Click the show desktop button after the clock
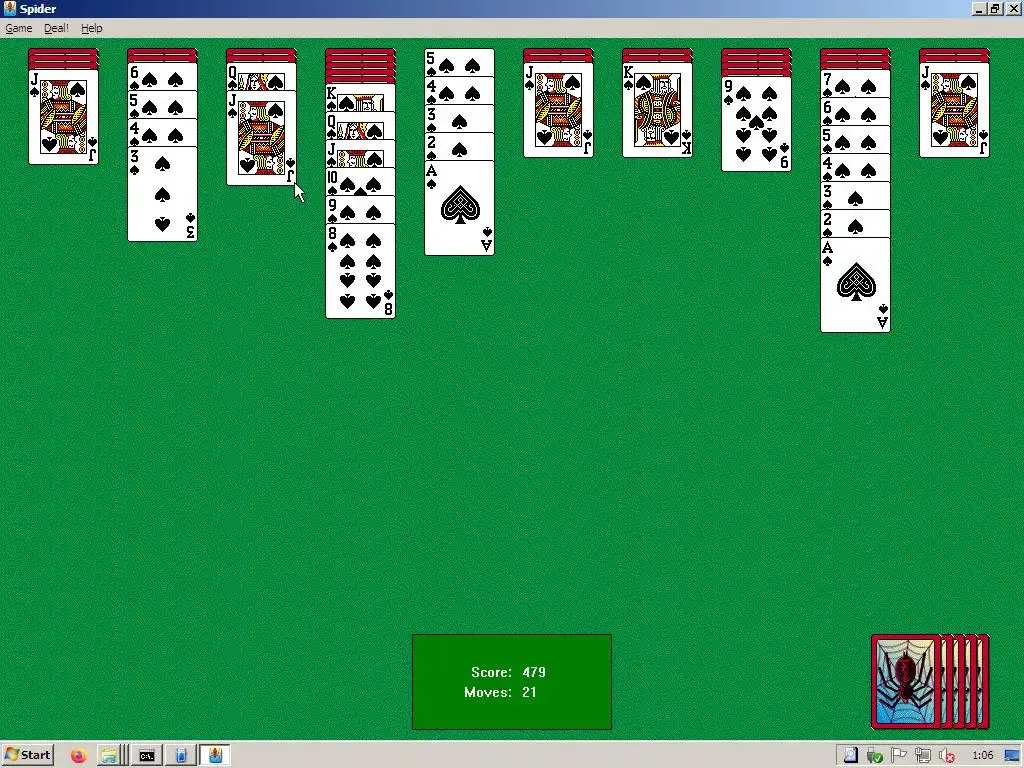The image size is (1024, 768). pos(1012,756)
